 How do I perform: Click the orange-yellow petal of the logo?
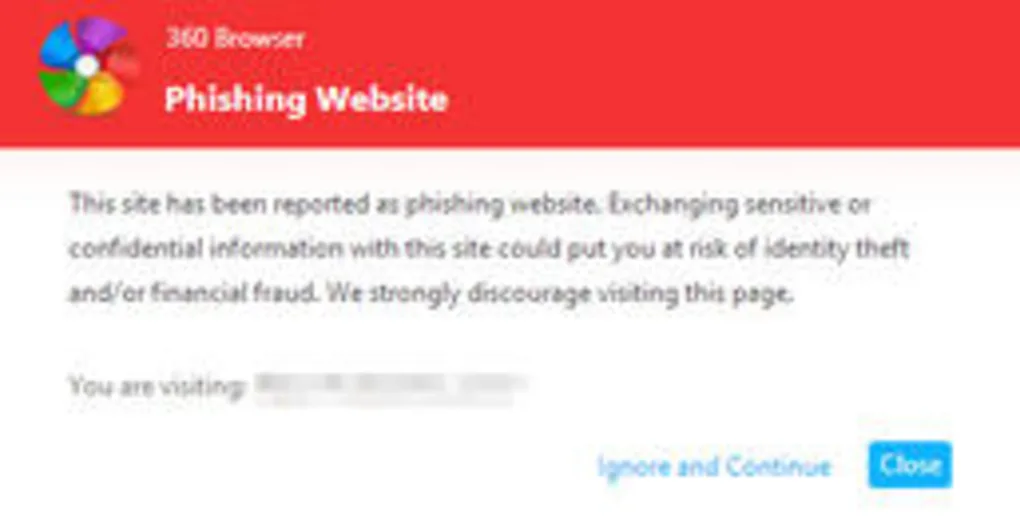[102, 95]
